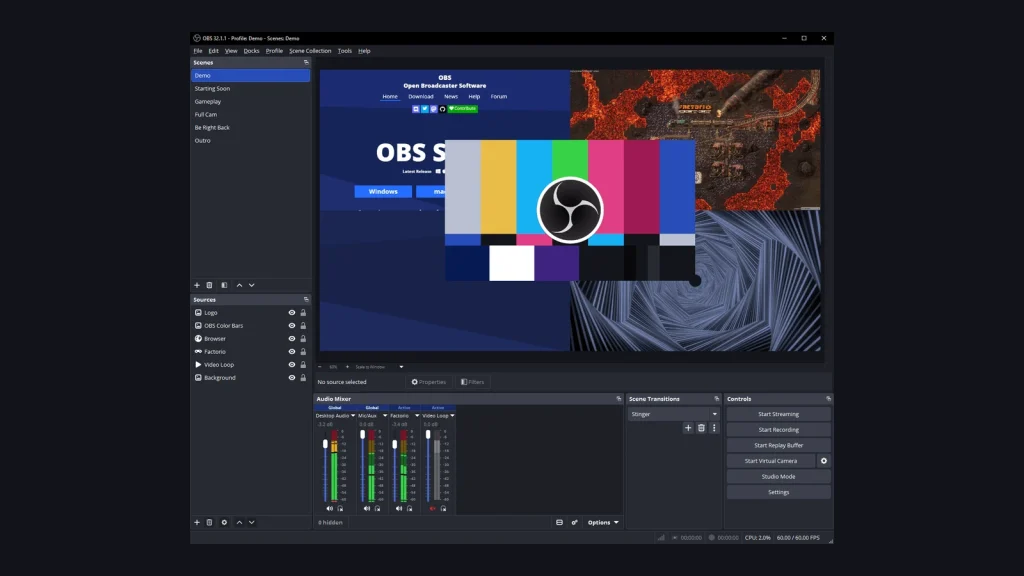Click Start Recording
This screenshot has height=576, width=1024.
click(x=778, y=430)
